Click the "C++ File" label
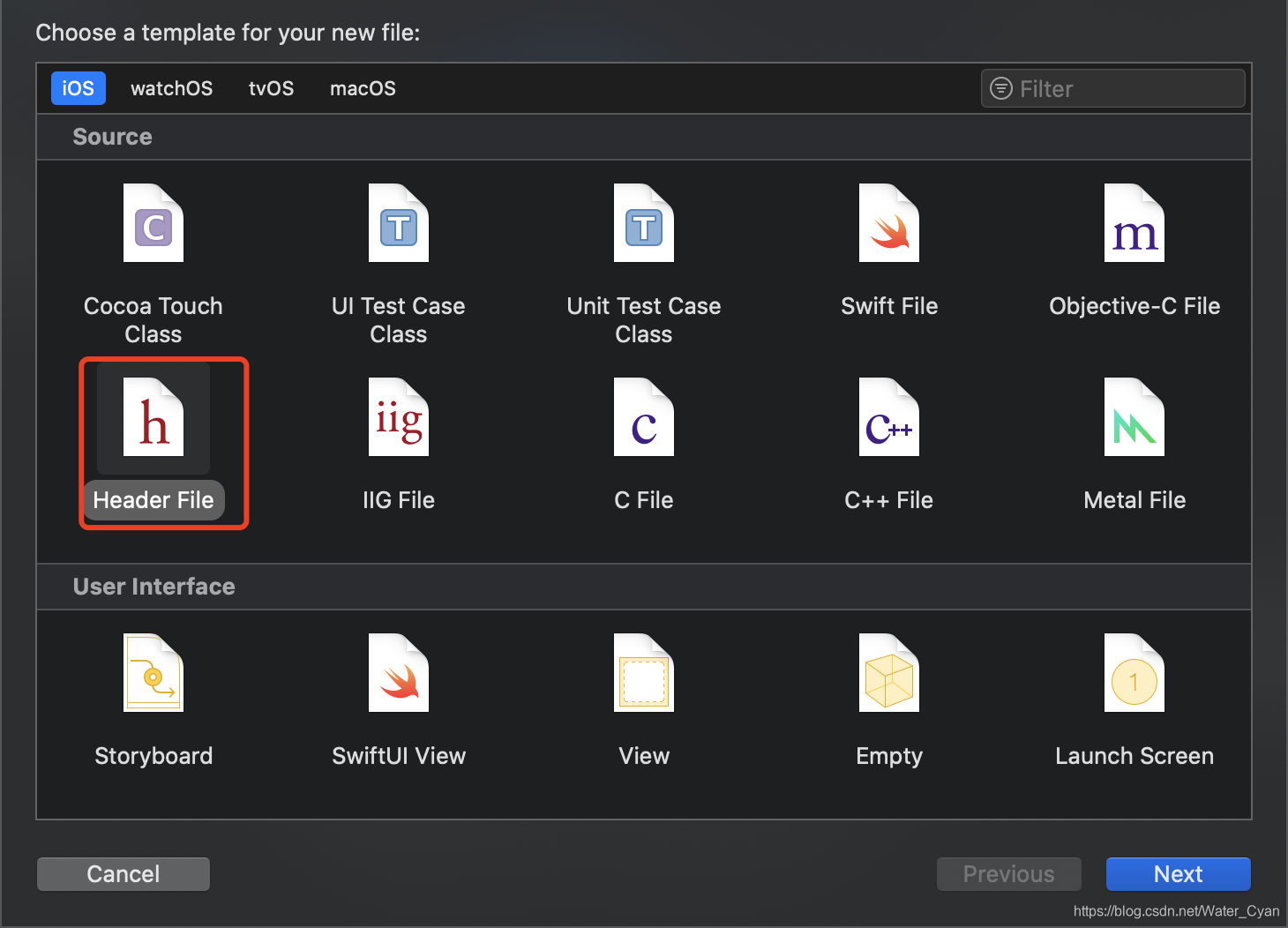Screen dimensions: 1288x928 point(889,500)
